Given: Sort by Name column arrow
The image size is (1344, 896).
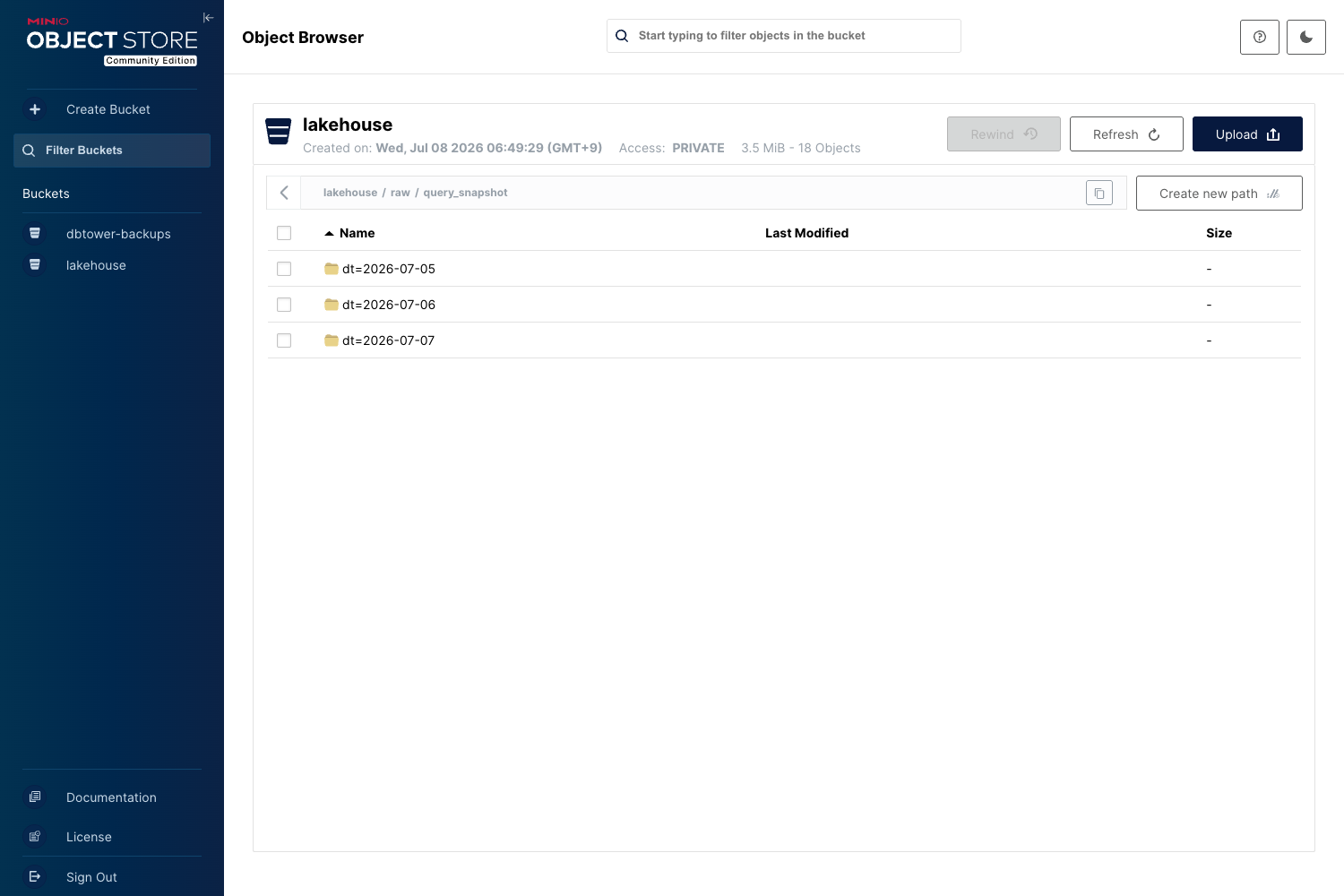Looking at the screenshot, I should click(x=329, y=233).
